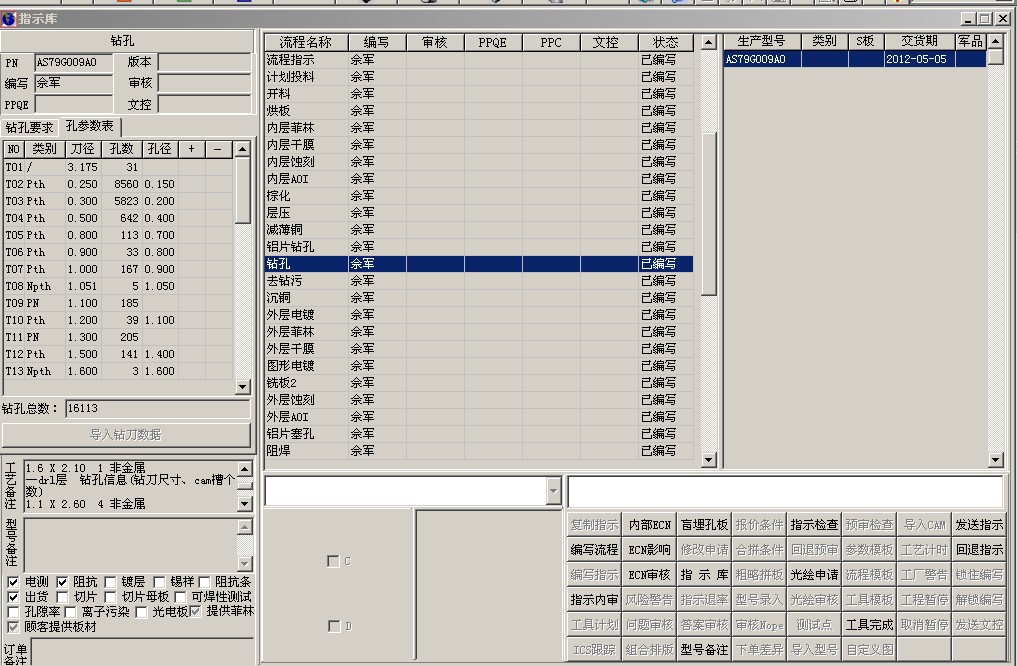Image resolution: width=1017 pixels, height=666 pixels.
Task: Toggle the 电测 checkbox
Action: (12, 582)
